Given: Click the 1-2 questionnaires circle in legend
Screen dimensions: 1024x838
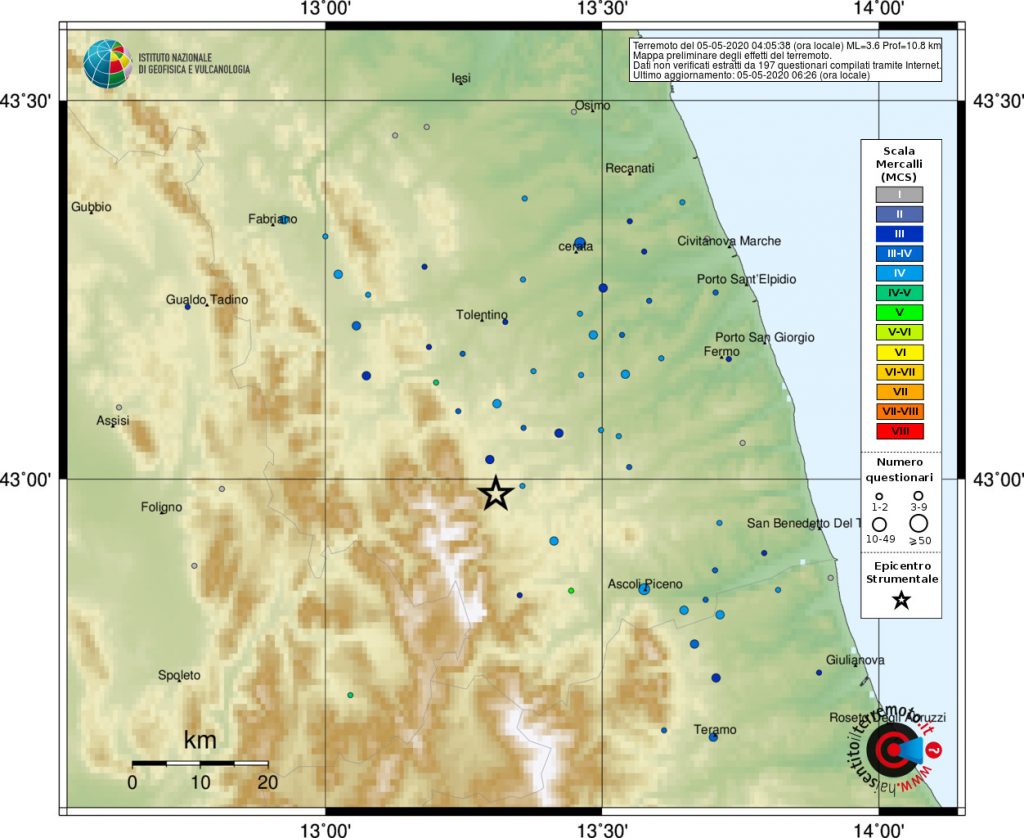Looking at the screenshot, I should (879, 496).
